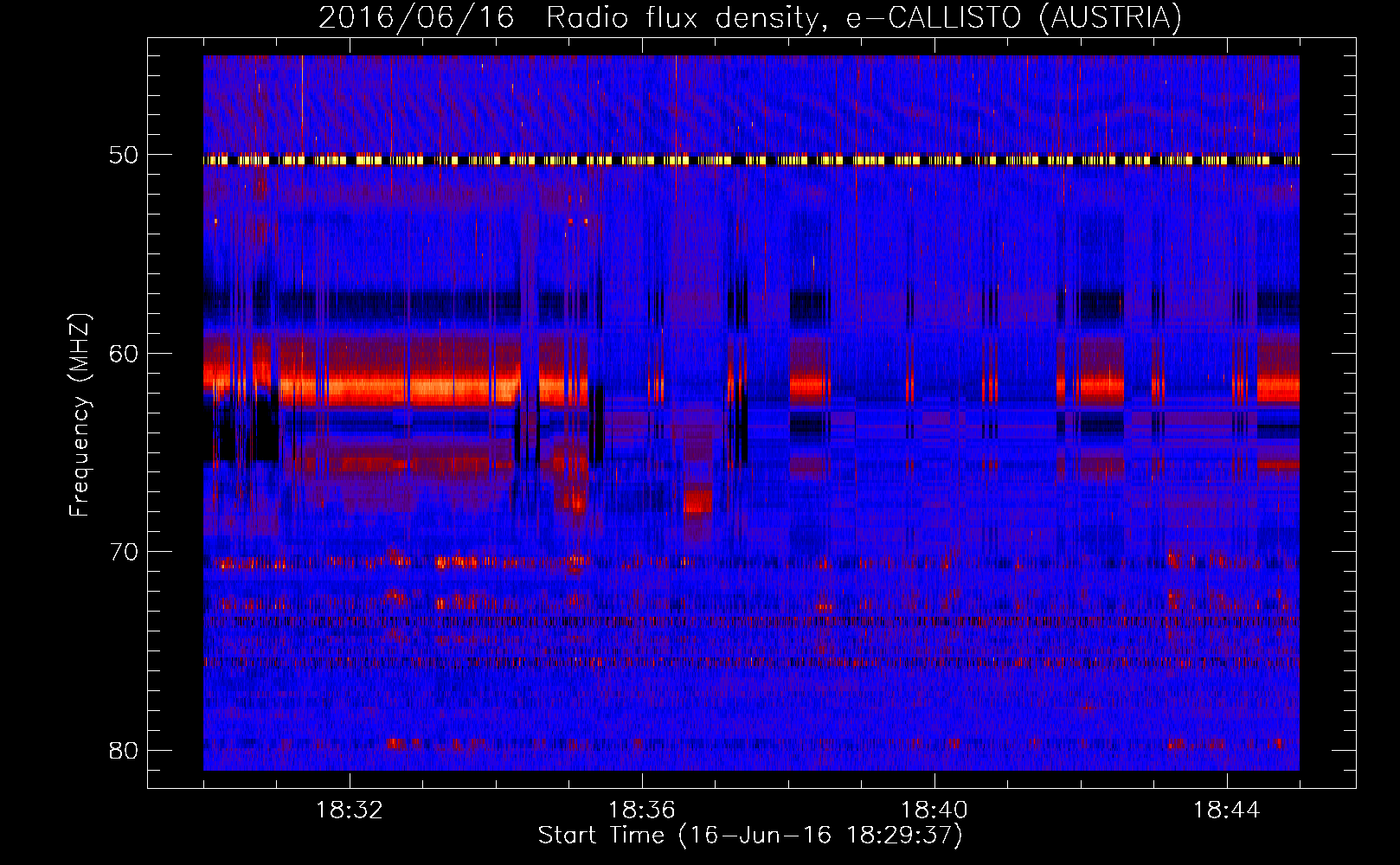Viewport: 1400px width, 865px height.
Task: Click the date "2016/06/16" in the title
Action: [416, 18]
